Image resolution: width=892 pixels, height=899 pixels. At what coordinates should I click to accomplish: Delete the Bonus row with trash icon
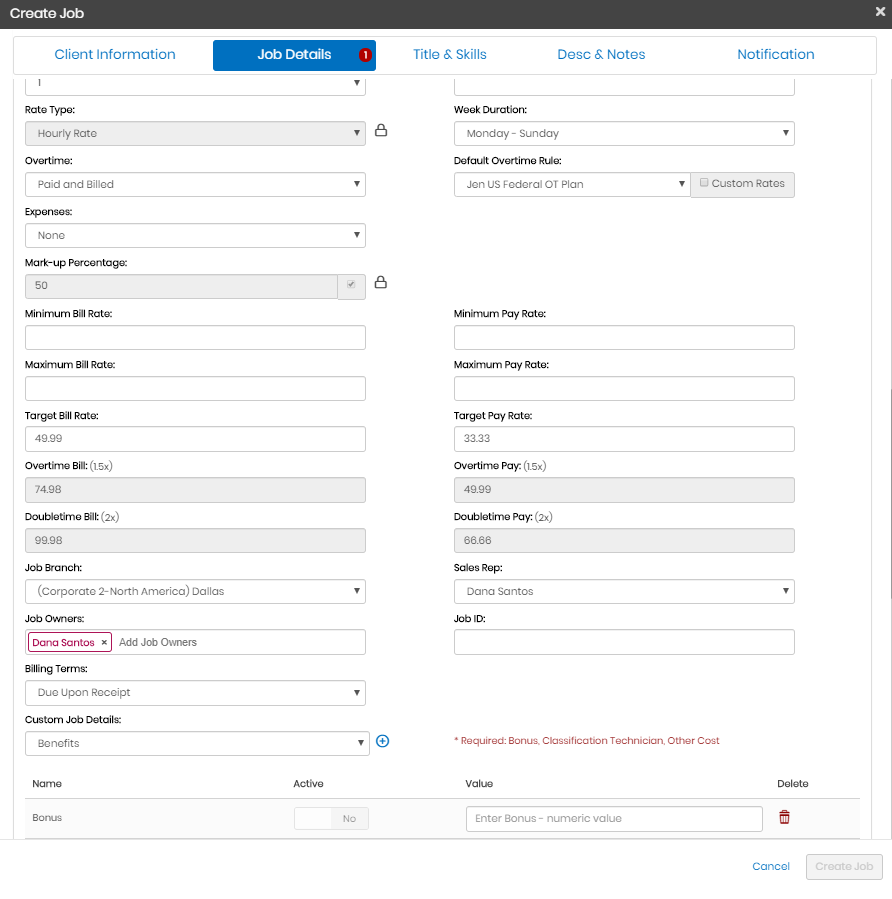[x=784, y=818]
